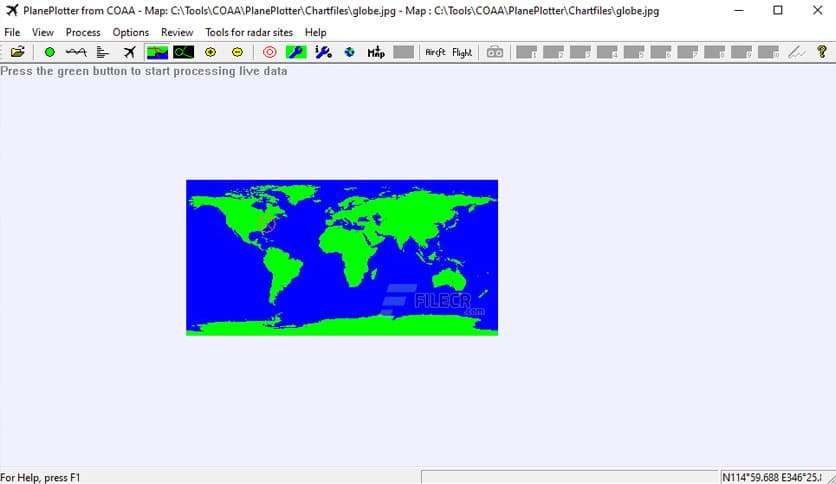This screenshot has width=836, height=484.
Task: Open the Process menu
Action: pos(83,33)
